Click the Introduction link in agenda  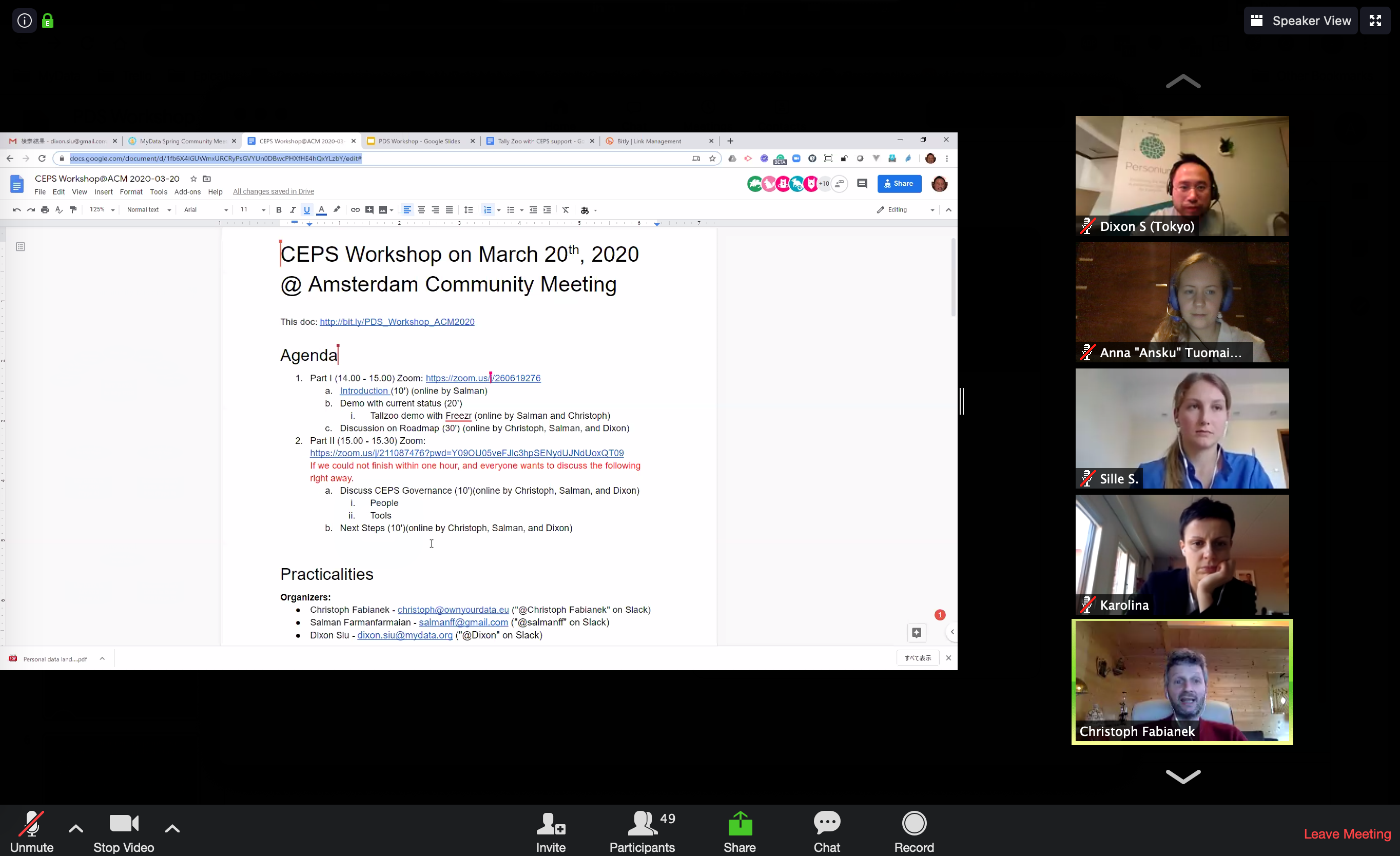pos(364,390)
